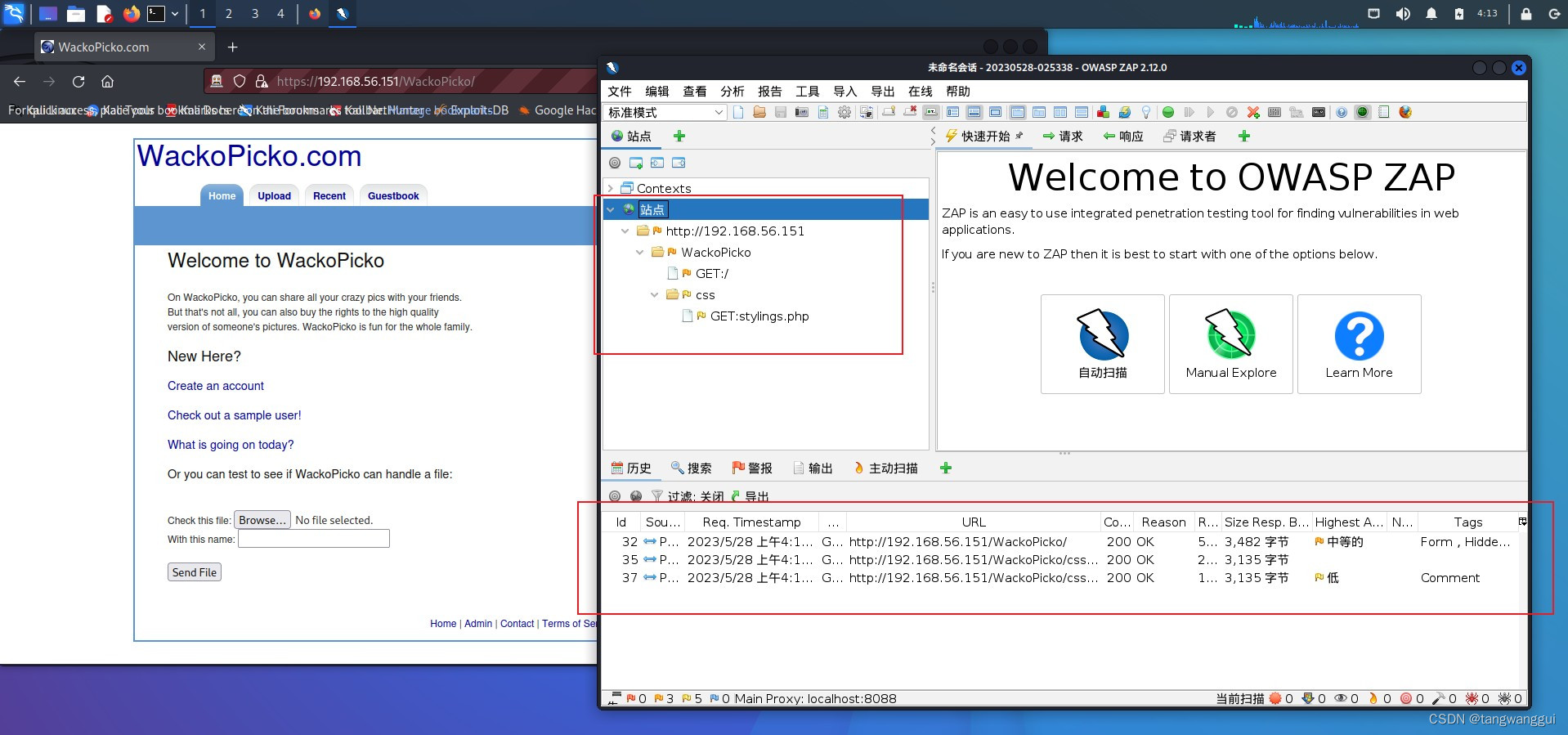The height and width of the screenshot is (735, 1568).
Task: Add tab with green plus beside 站点
Action: click(x=679, y=137)
